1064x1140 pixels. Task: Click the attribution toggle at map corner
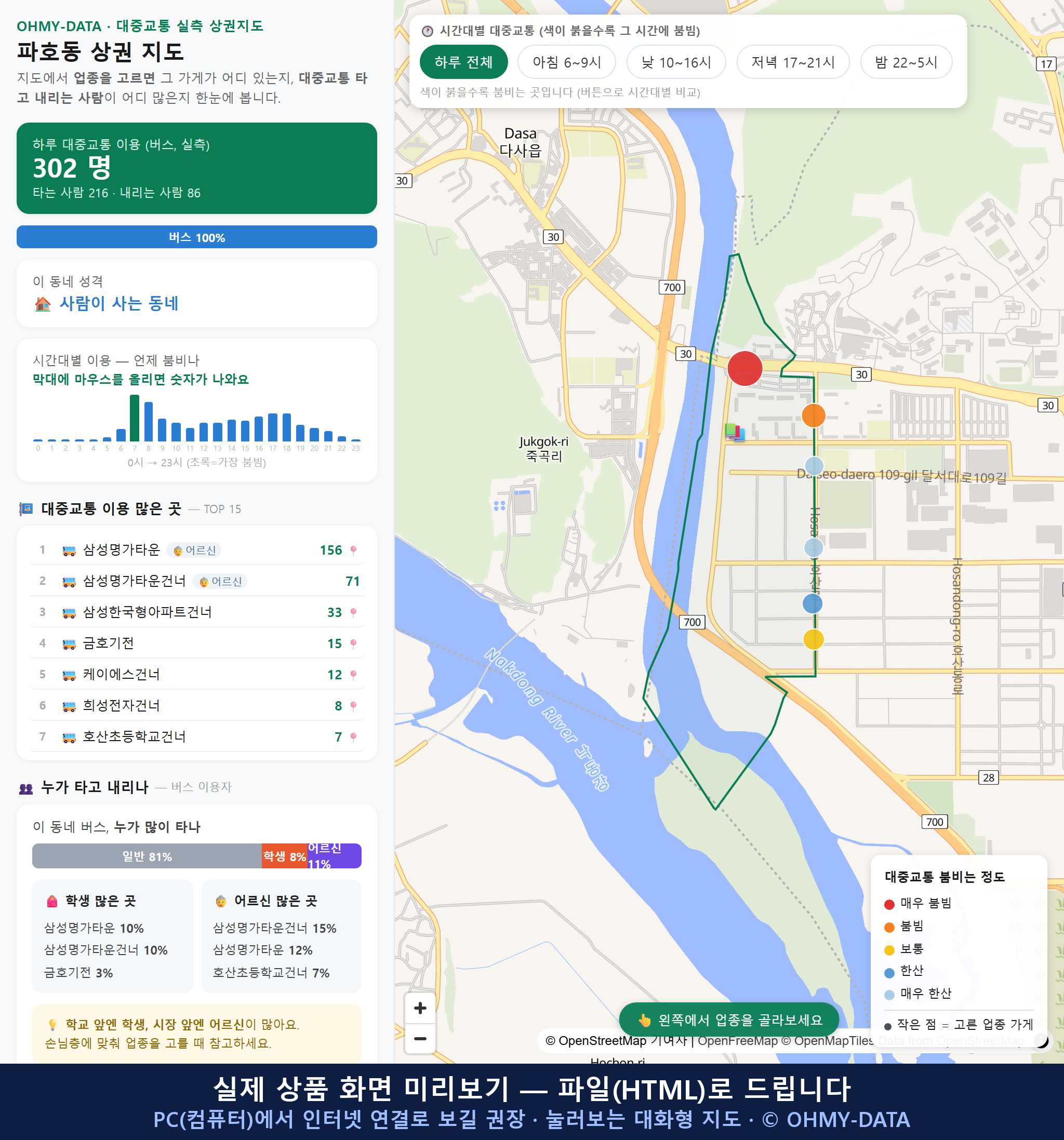point(1041,1040)
